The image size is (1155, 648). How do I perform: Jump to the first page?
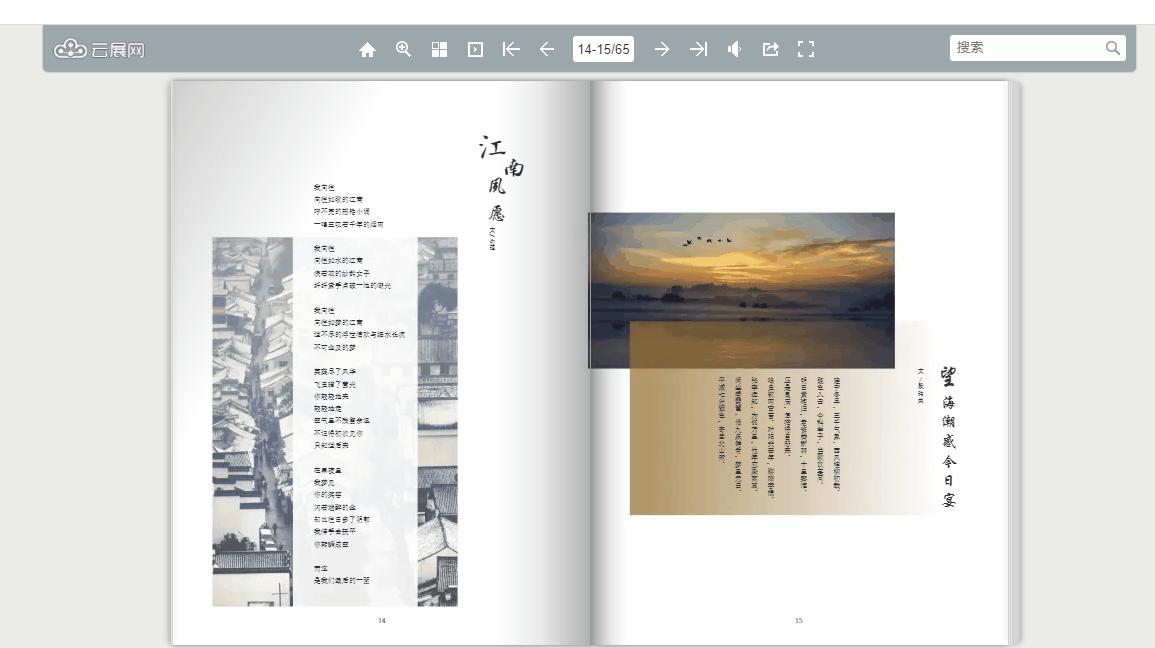click(x=511, y=48)
